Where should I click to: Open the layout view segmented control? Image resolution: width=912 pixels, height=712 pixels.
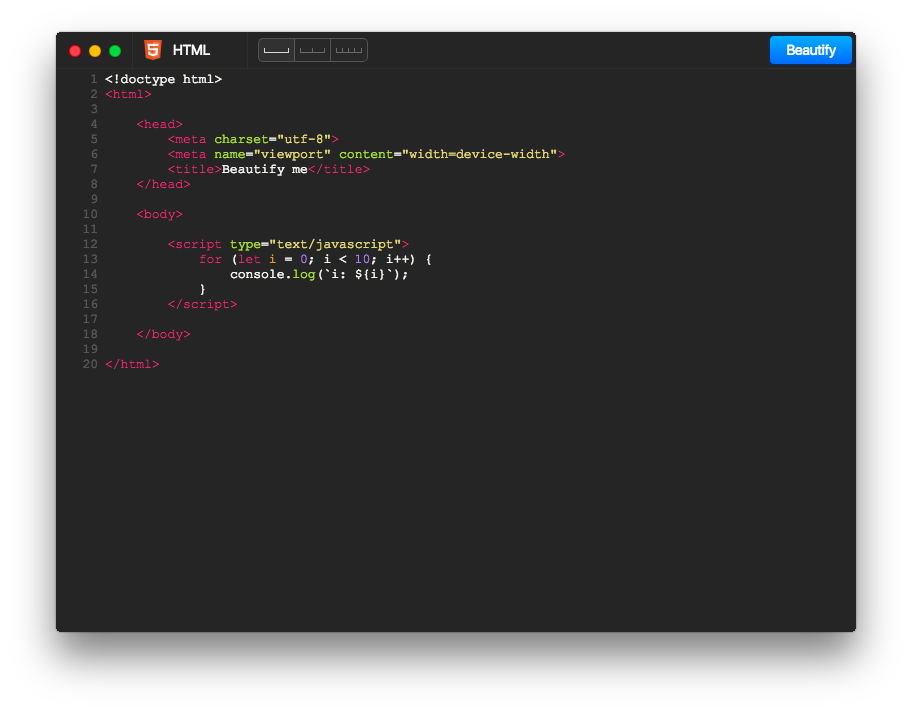coord(312,49)
